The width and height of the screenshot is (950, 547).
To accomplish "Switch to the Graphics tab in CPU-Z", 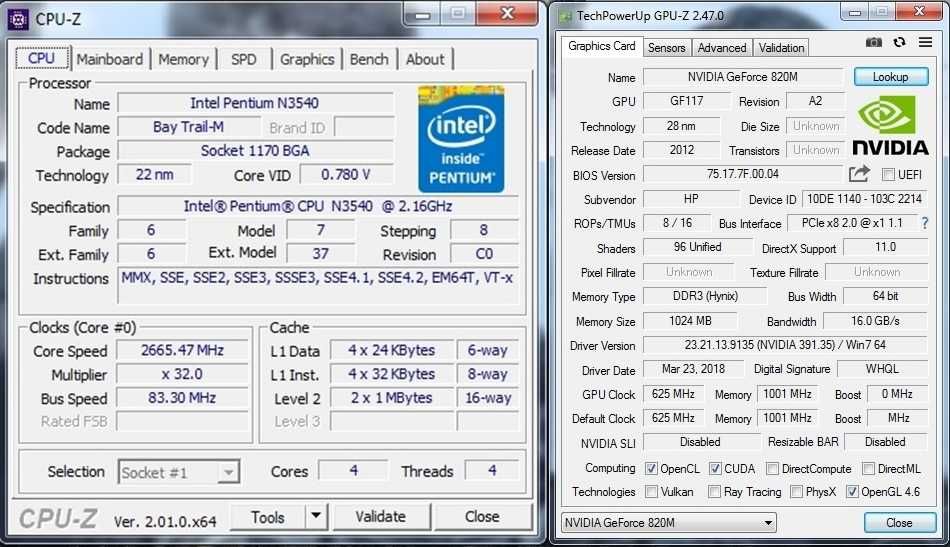I will [307, 59].
